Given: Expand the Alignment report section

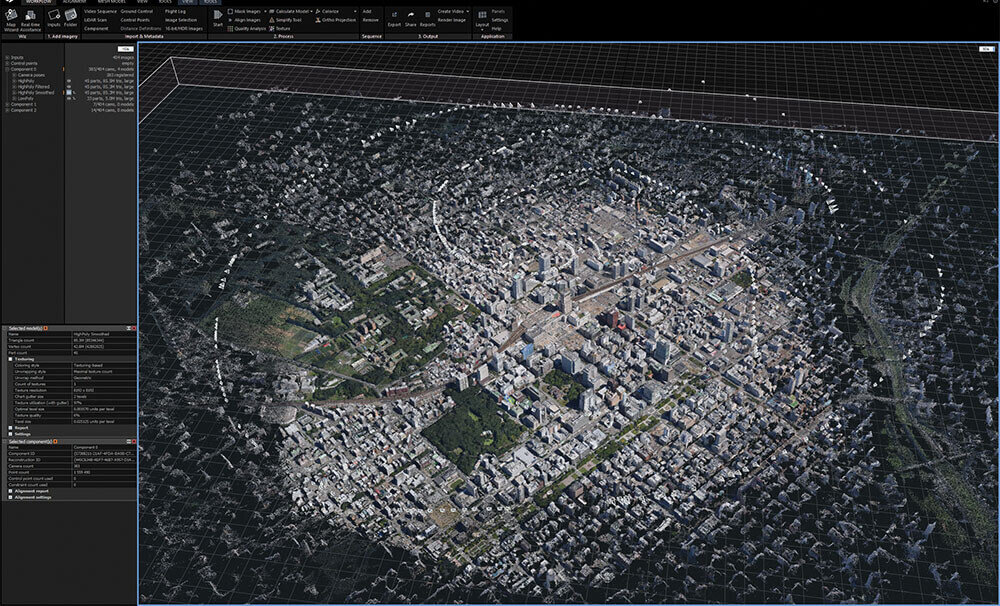Looking at the screenshot, I should click(x=10, y=491).
